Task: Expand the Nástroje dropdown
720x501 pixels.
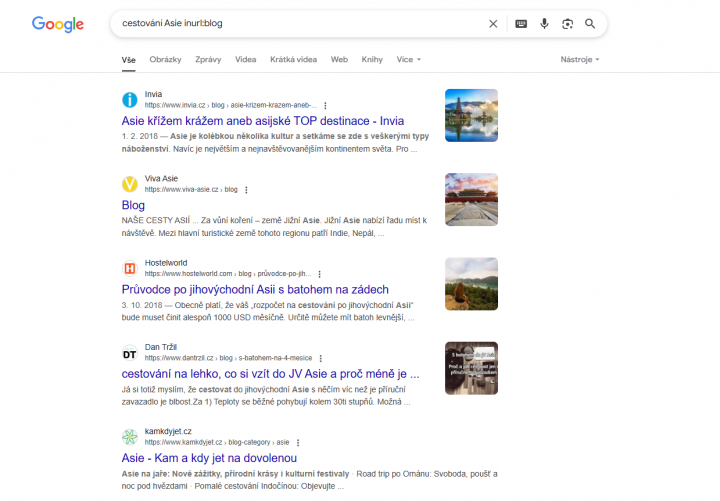Action: (580, 60)
